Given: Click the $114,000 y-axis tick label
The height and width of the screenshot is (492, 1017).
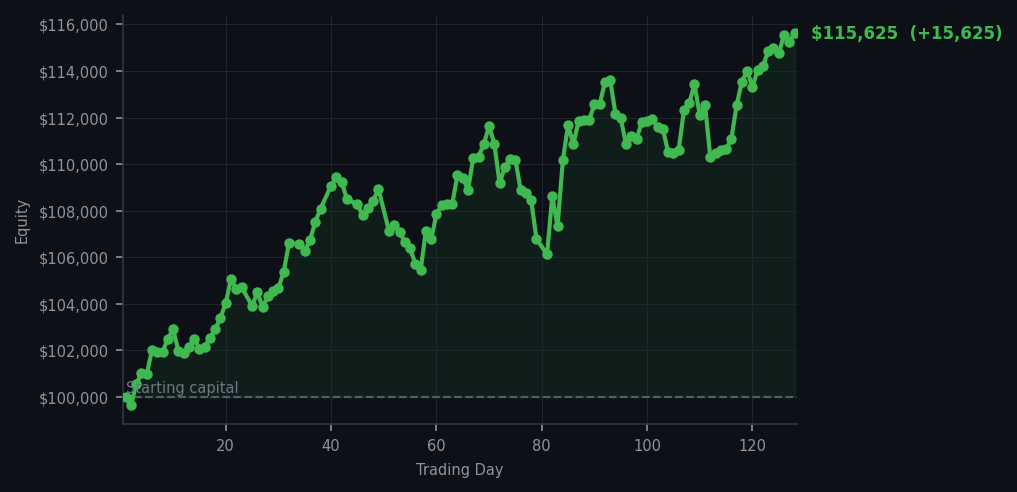Looking at the screenshot, I should click(x=73, y=72).
